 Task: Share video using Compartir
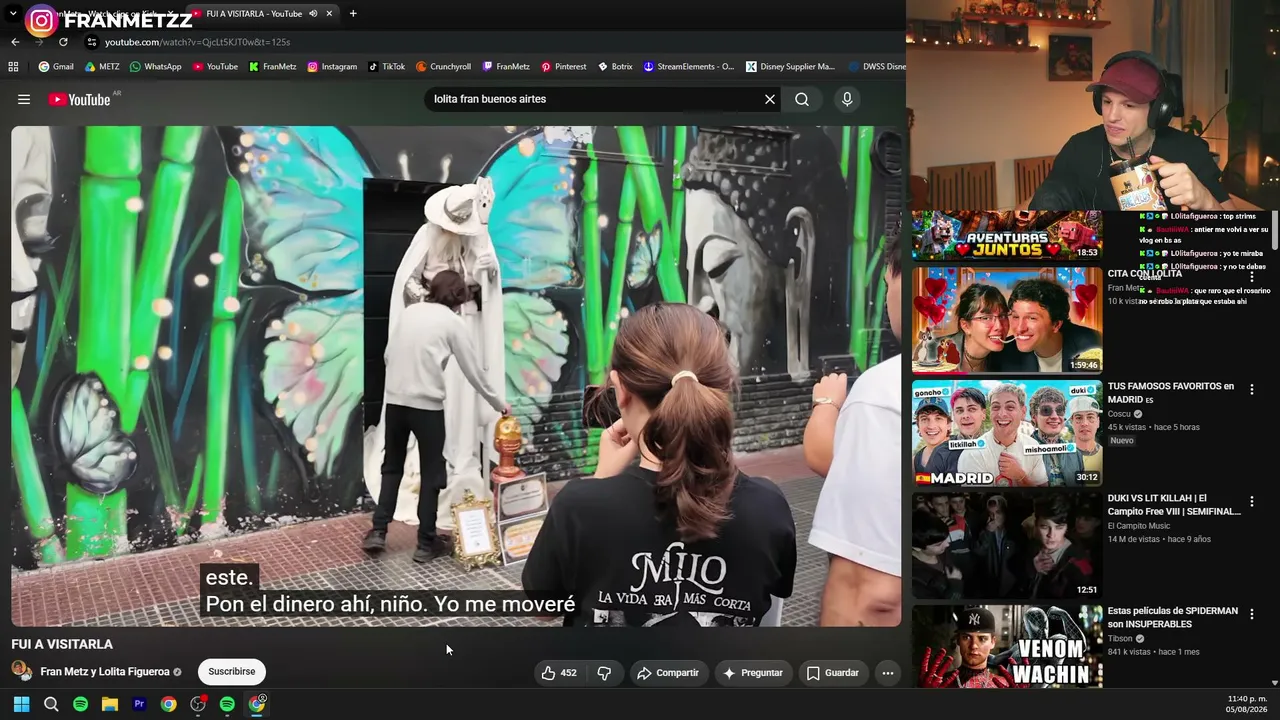point(668,673)
